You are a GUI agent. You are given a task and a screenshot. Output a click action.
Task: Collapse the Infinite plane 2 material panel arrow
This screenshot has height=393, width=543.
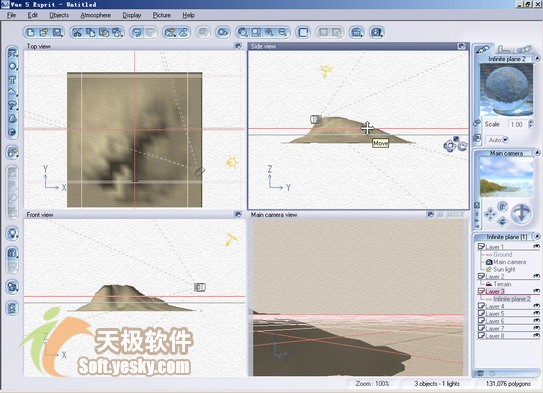537,58
